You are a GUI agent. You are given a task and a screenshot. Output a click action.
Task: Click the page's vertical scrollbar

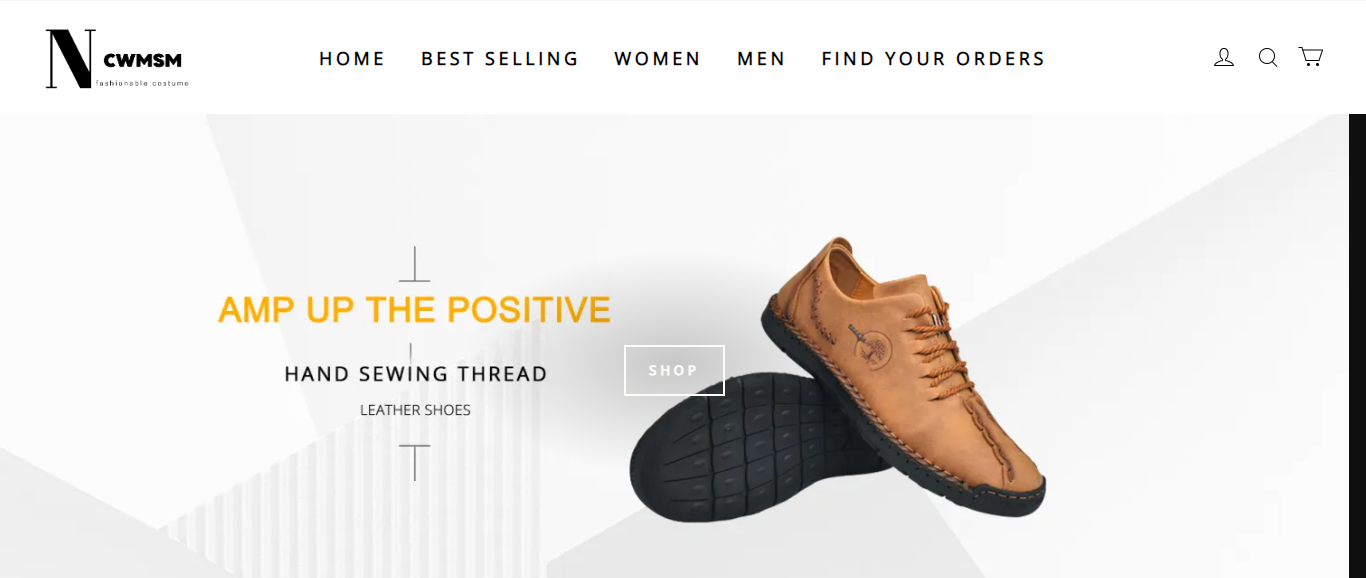coord(1357,346)
